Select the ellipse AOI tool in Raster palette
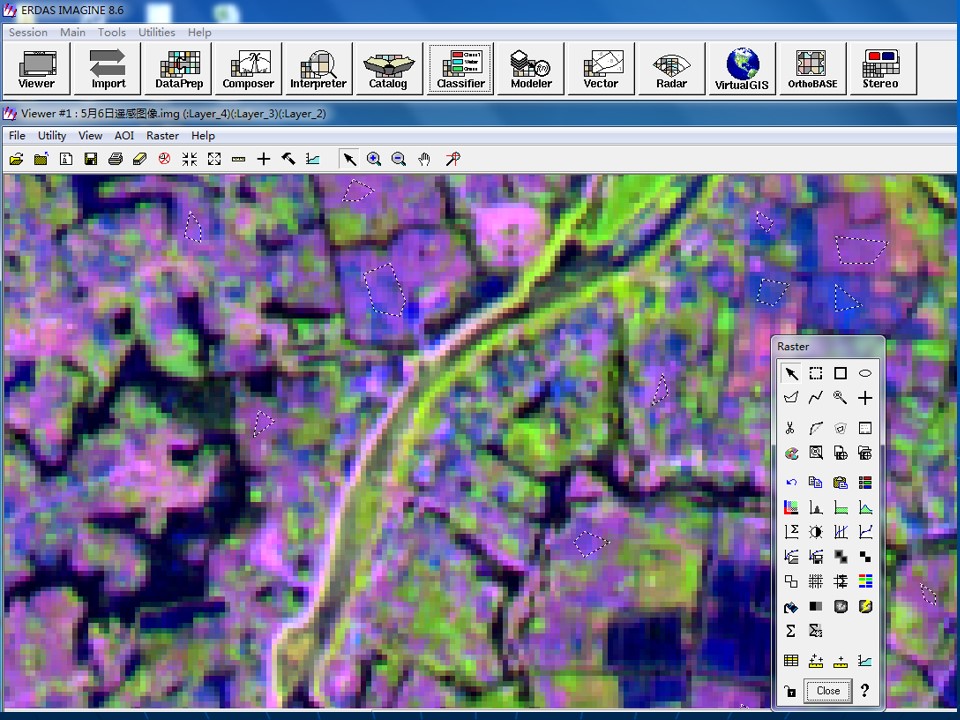Image resolution: width=960 pixels, height=720 pixels. pyautogui.click(x=864, y=373)
